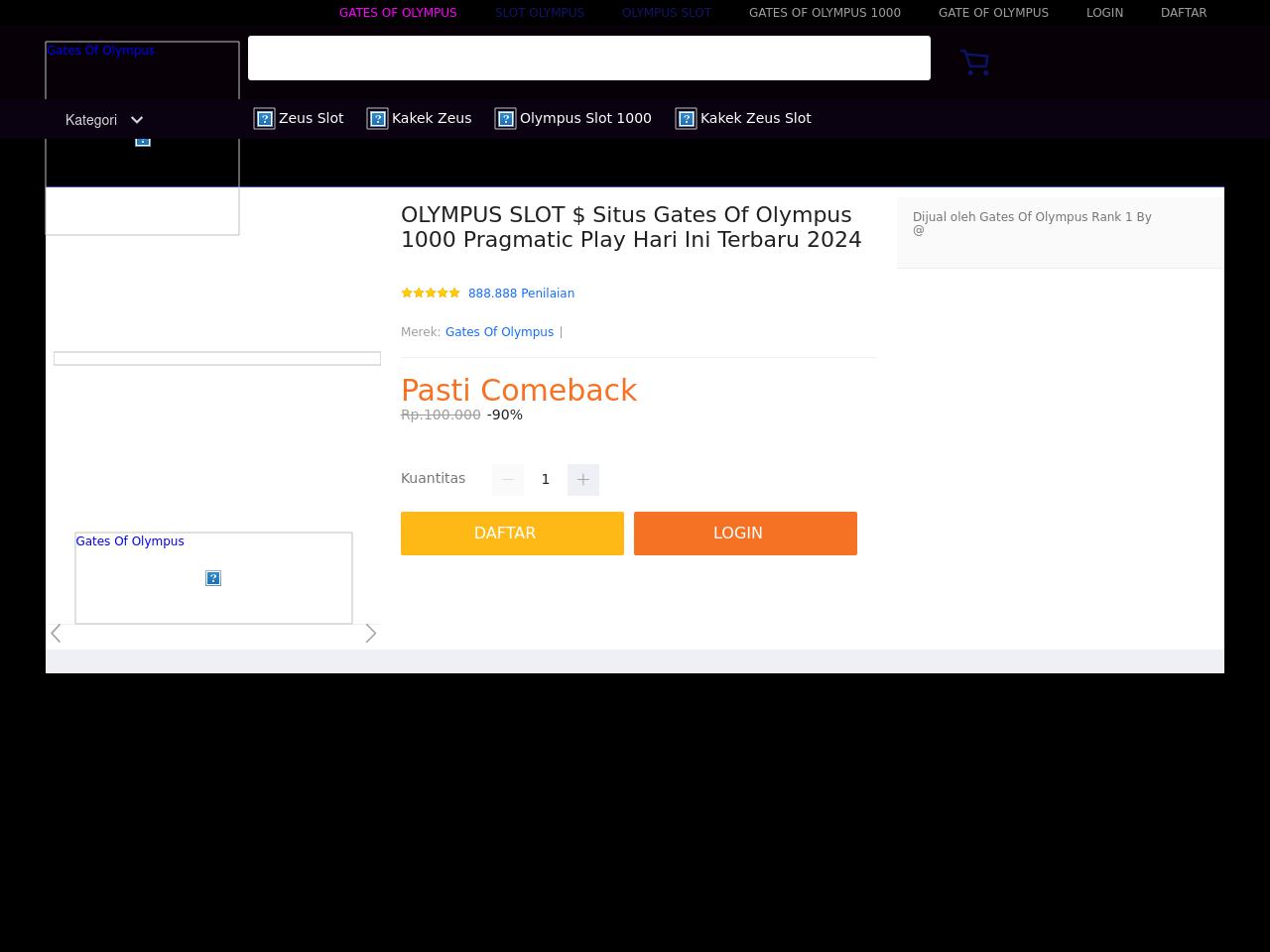Click the Gates Of Olympus logo image

[142, 139]
